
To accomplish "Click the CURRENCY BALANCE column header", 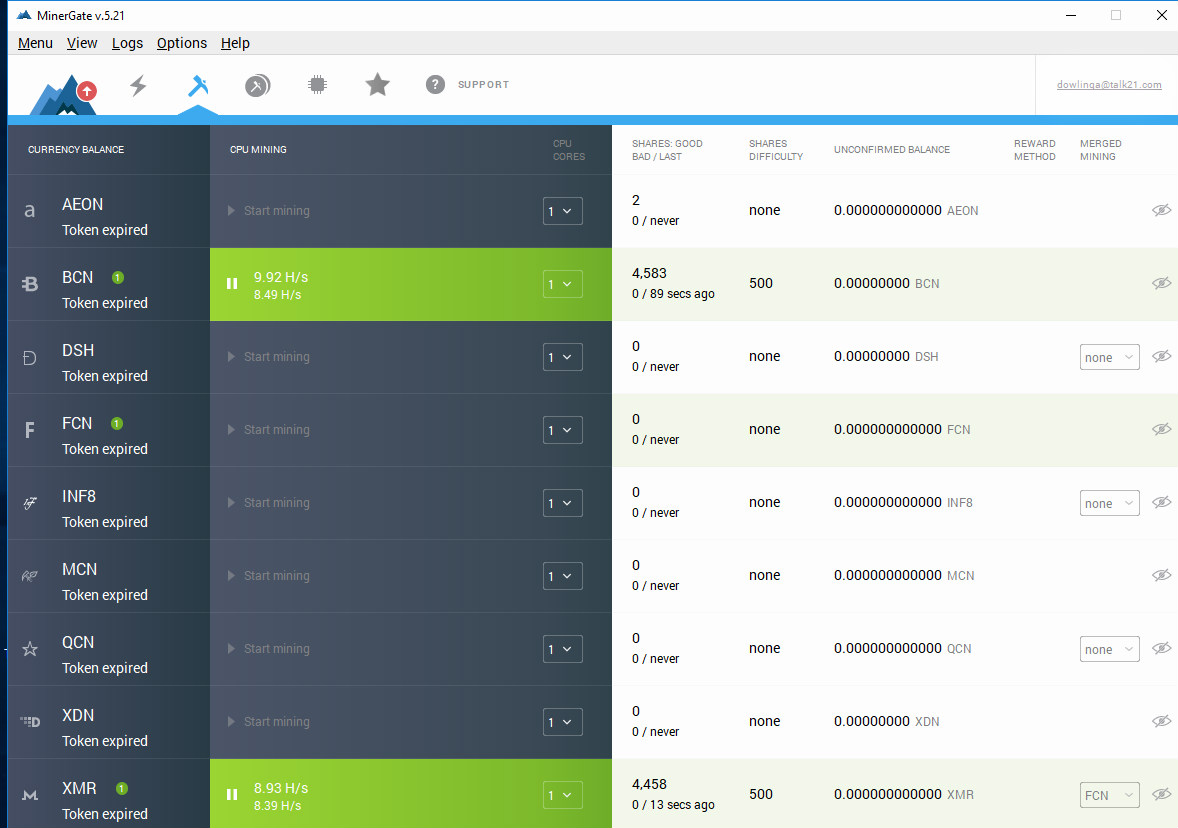I will [76, 150].
